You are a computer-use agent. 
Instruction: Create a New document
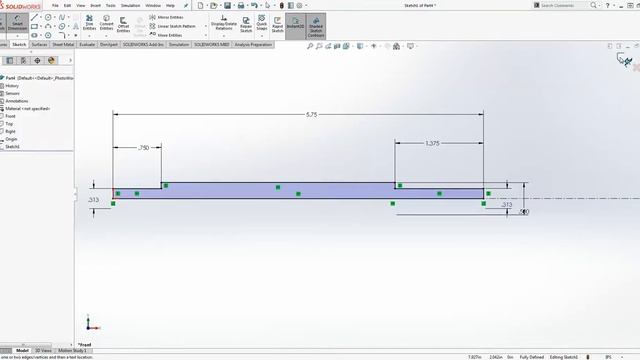click(200, 6)
